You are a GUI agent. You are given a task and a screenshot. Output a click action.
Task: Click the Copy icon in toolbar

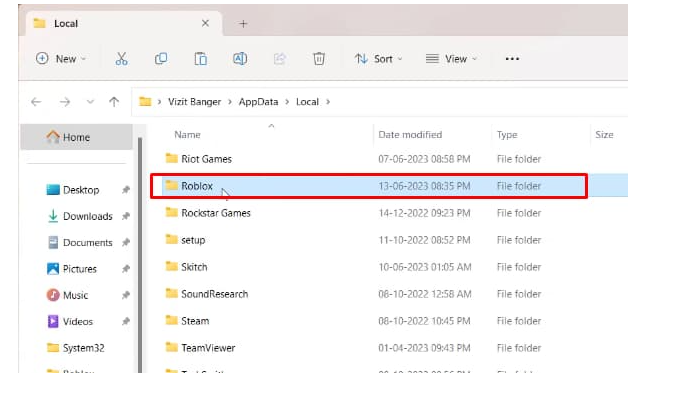(161, 59)
